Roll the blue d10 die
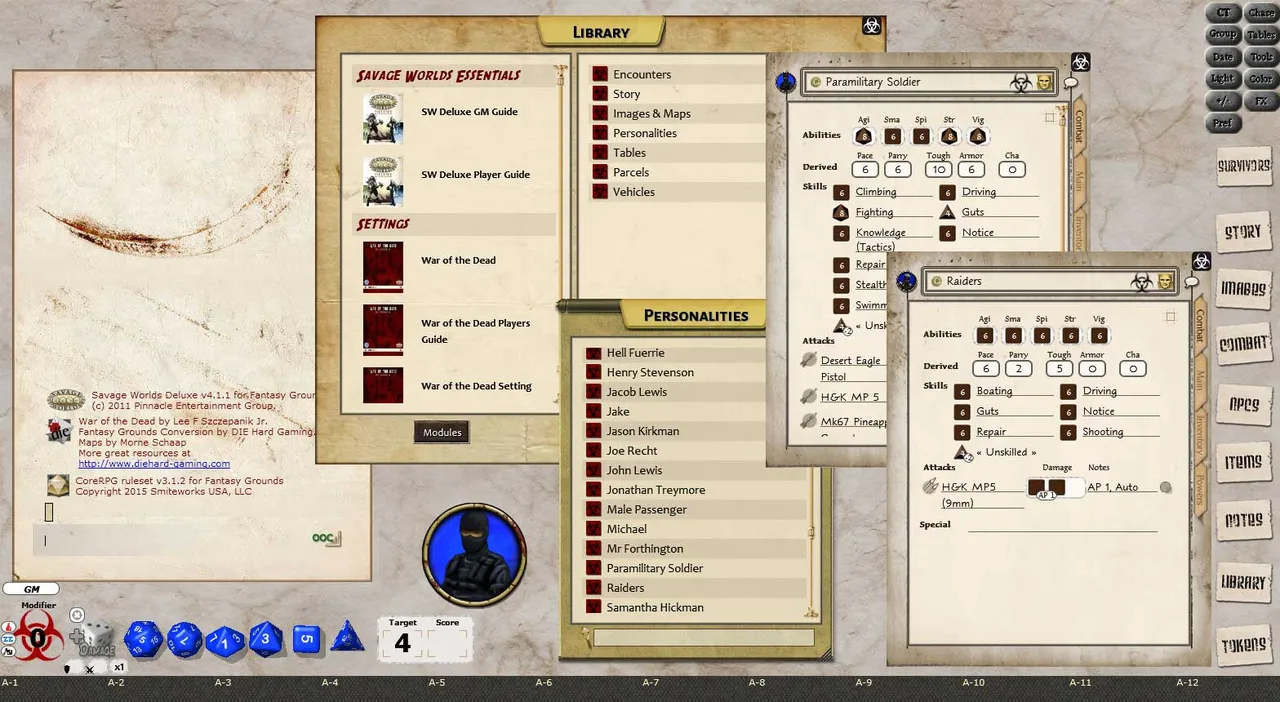The height and width of the screenshot is (702, 1280). pos(225,640)
